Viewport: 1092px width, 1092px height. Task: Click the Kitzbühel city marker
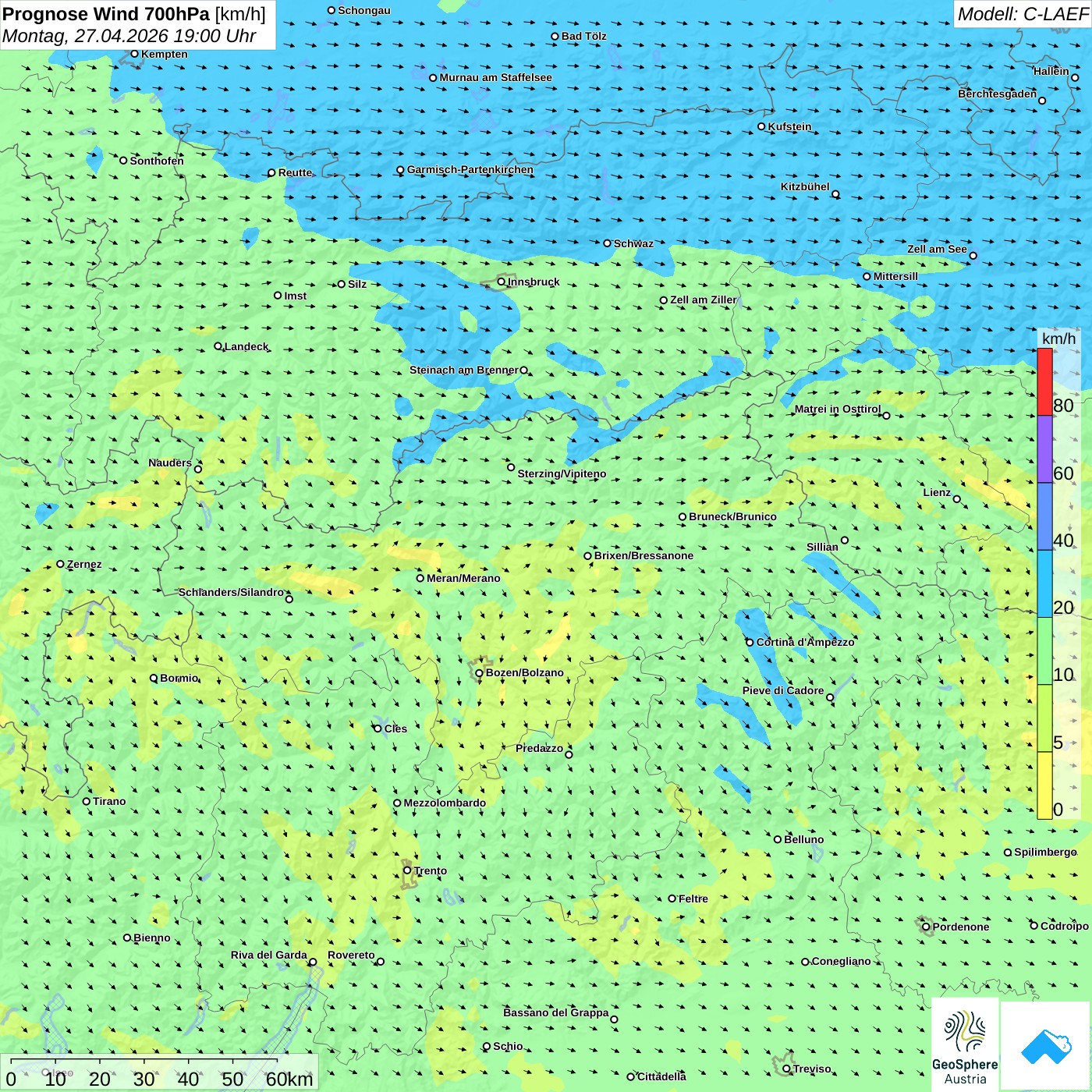(x=835, y=194)
